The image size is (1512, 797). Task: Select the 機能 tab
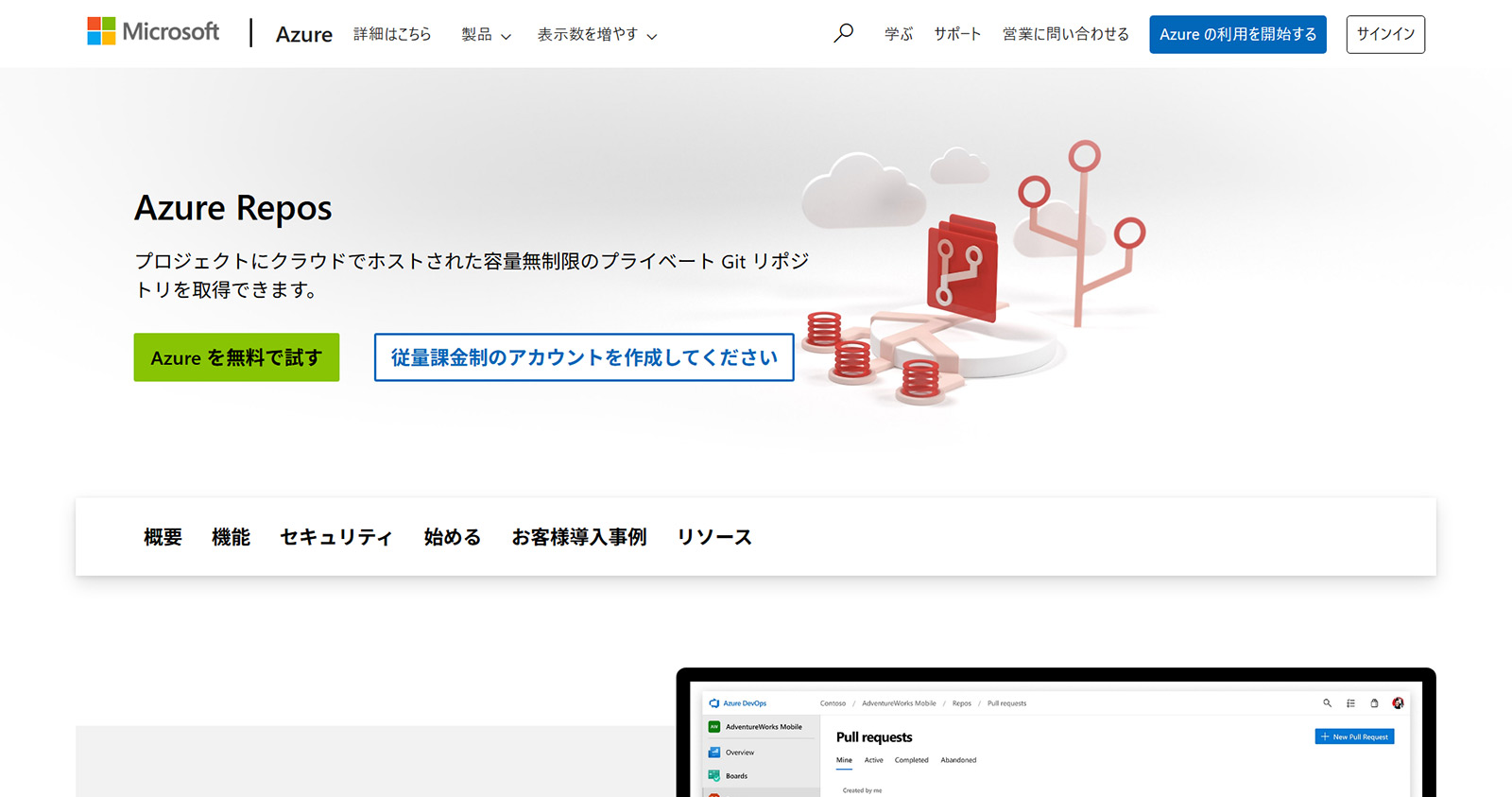click(x=231, y=537)
